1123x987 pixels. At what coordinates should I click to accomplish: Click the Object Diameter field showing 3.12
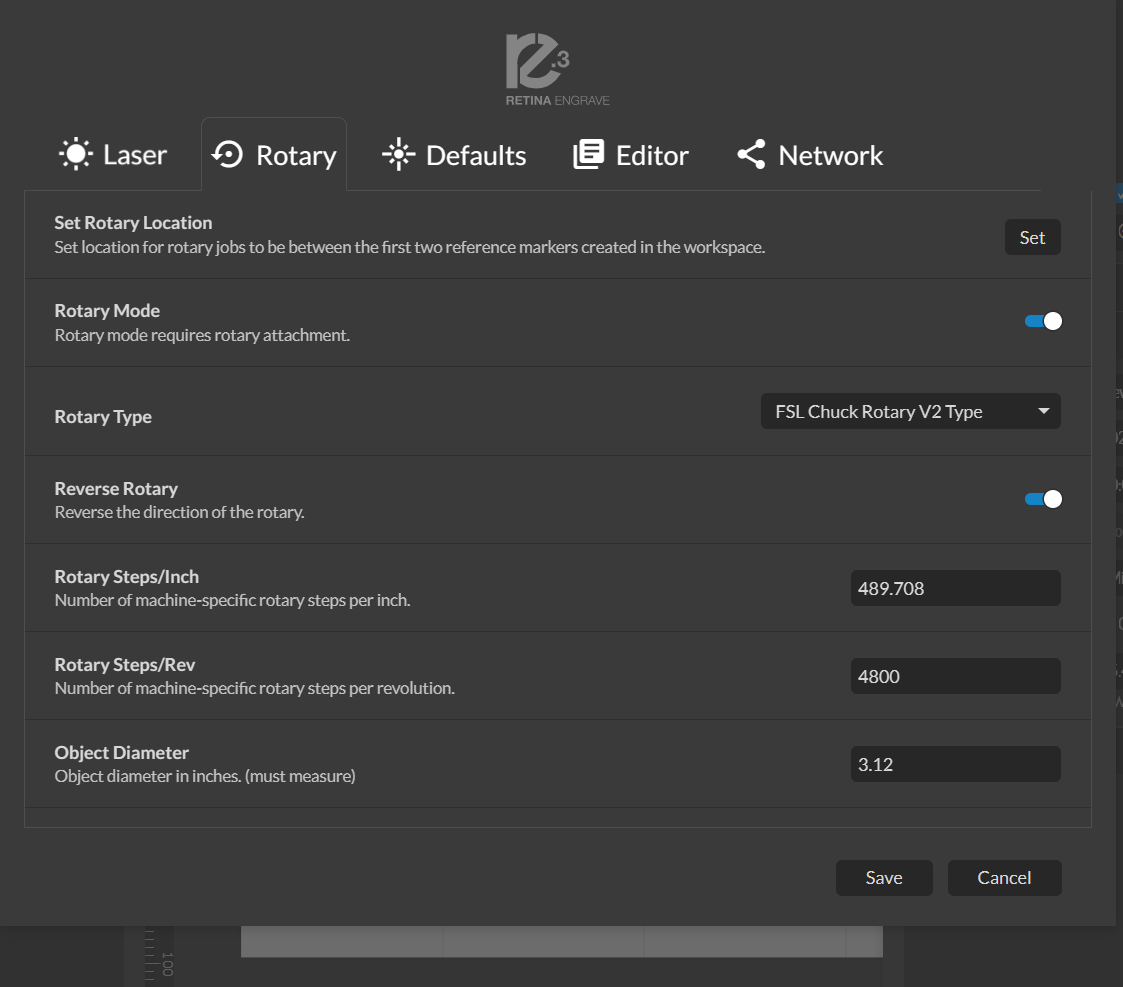[955, 764]
